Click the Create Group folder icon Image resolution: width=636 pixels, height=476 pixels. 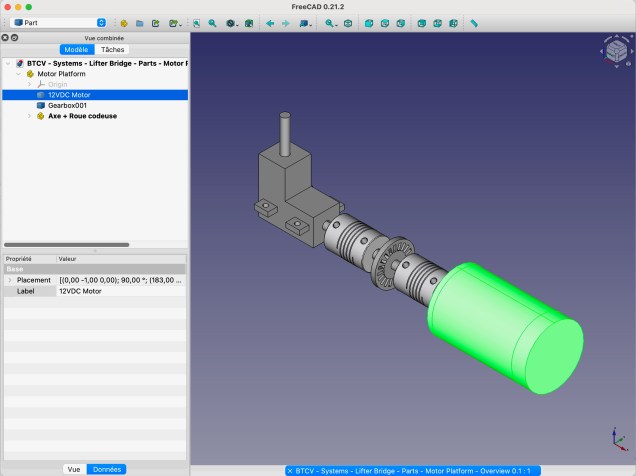pos(140,22)
